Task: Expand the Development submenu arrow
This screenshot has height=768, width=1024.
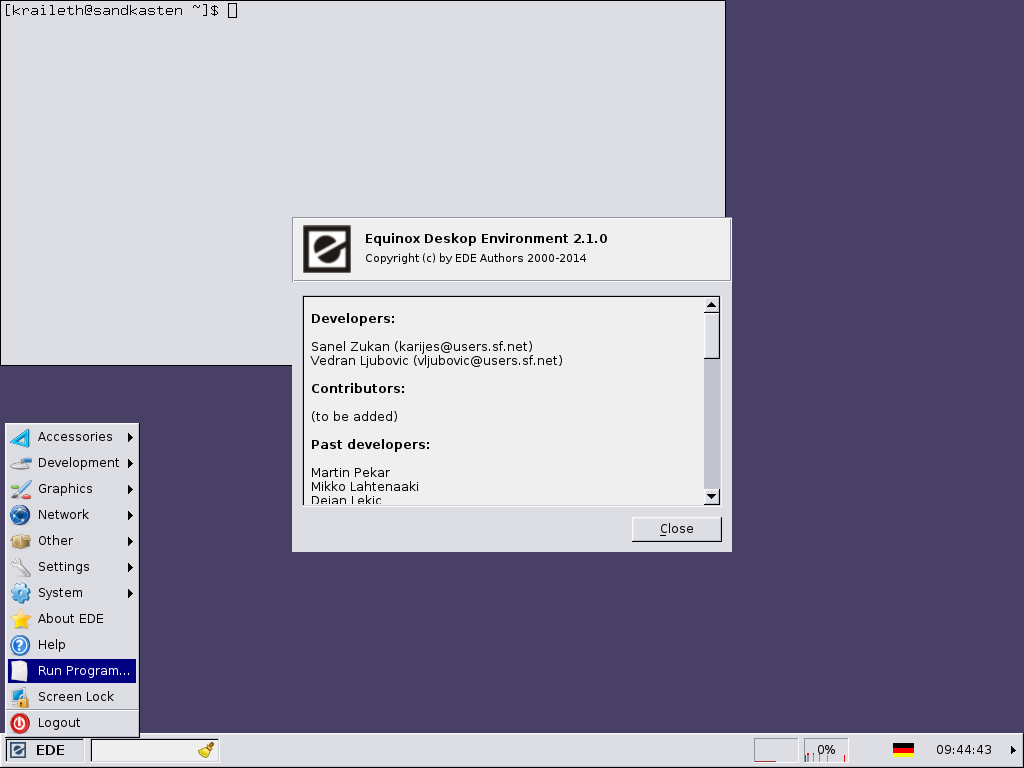Action: 130,463
